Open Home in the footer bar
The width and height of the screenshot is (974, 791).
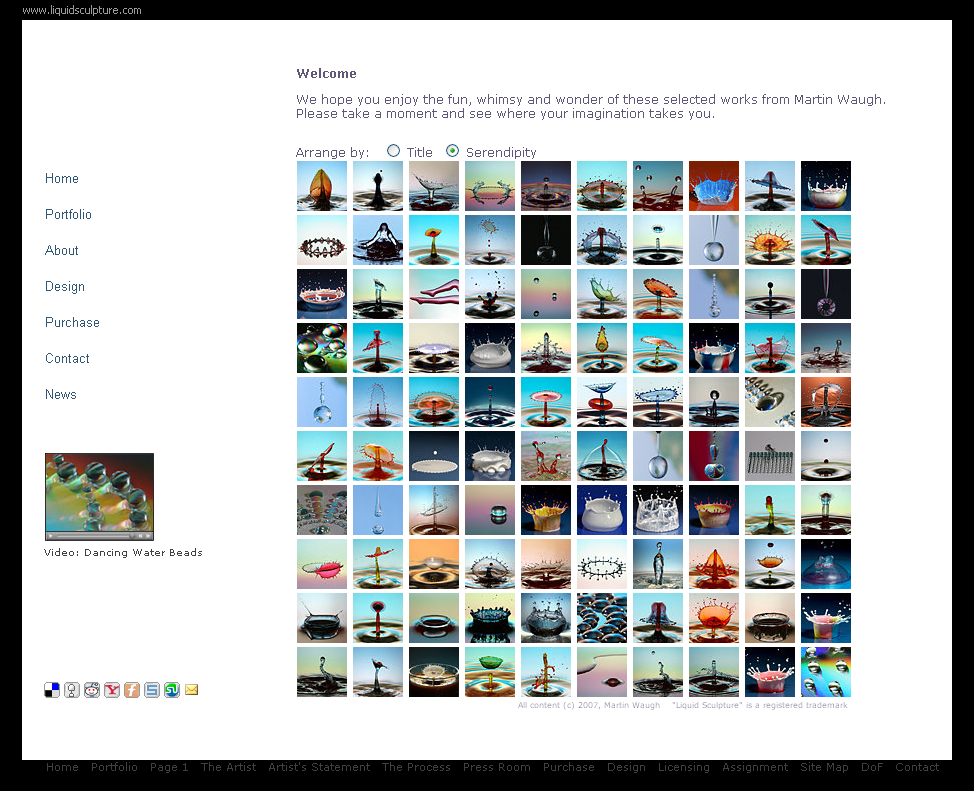click(62, 767)
